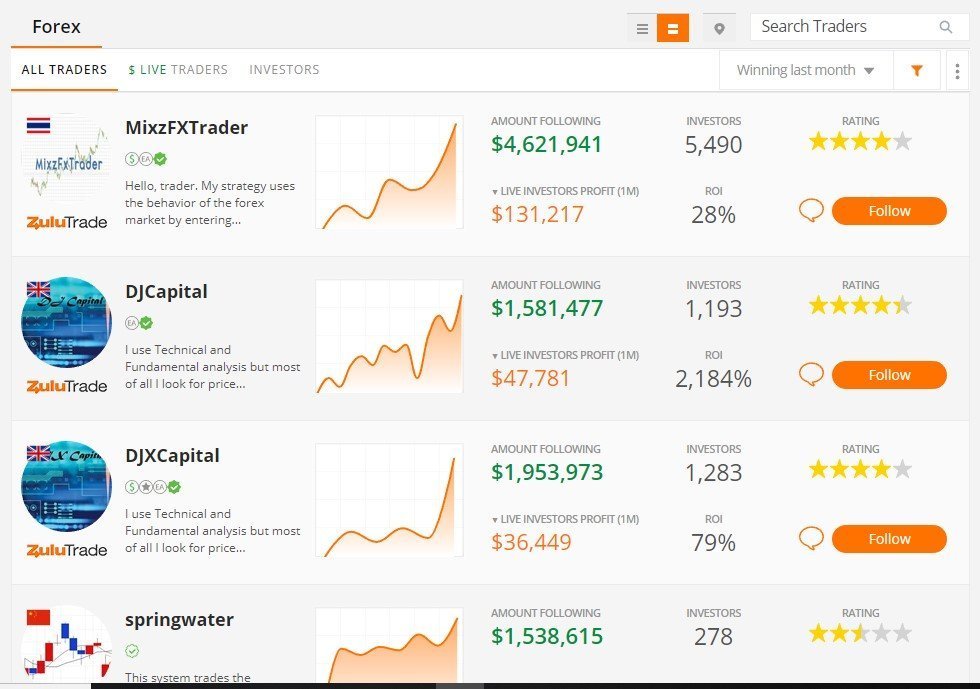The image size is (980, 689).
Task: Click DJXCapital green verified badge
Action: (174, 487)
